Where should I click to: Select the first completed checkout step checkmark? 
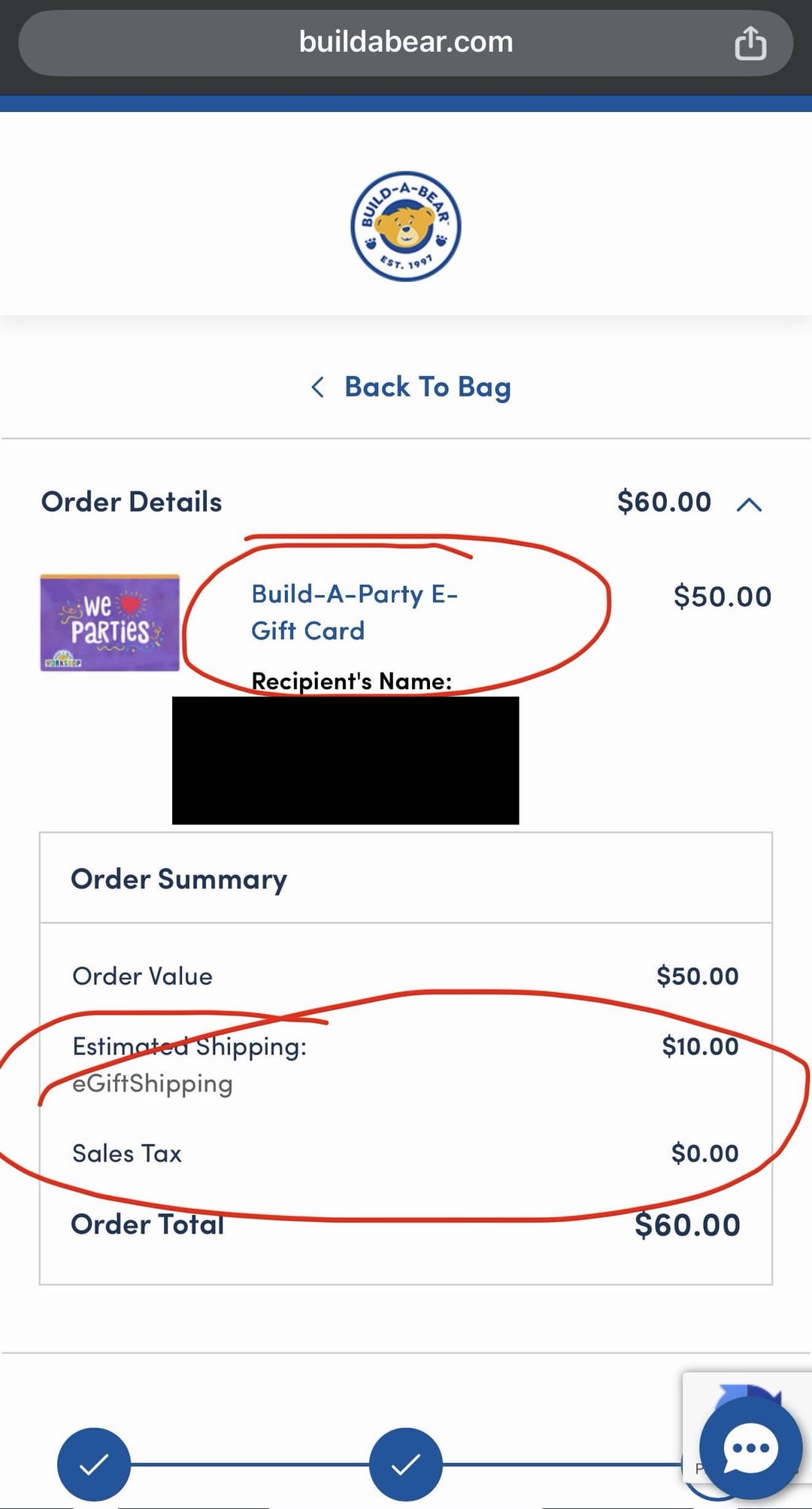pyautogui.click(x=94, y=1464)
